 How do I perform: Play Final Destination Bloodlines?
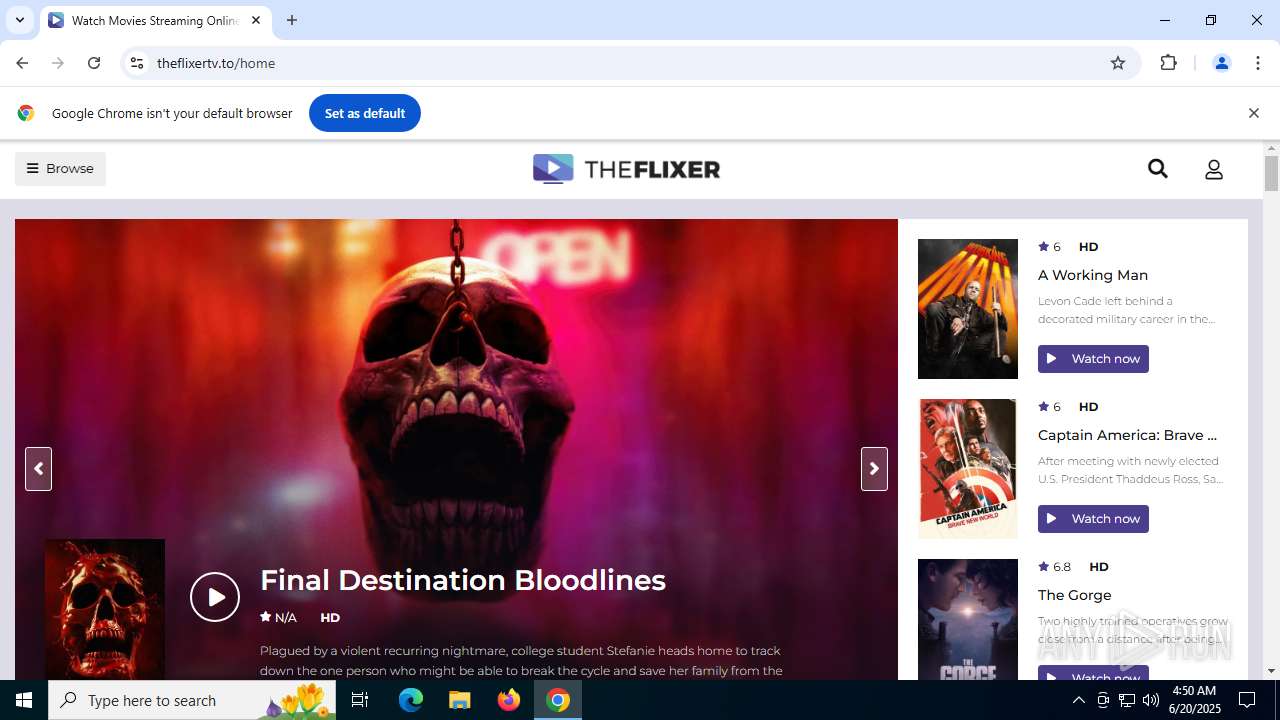(x=215, y=597)
